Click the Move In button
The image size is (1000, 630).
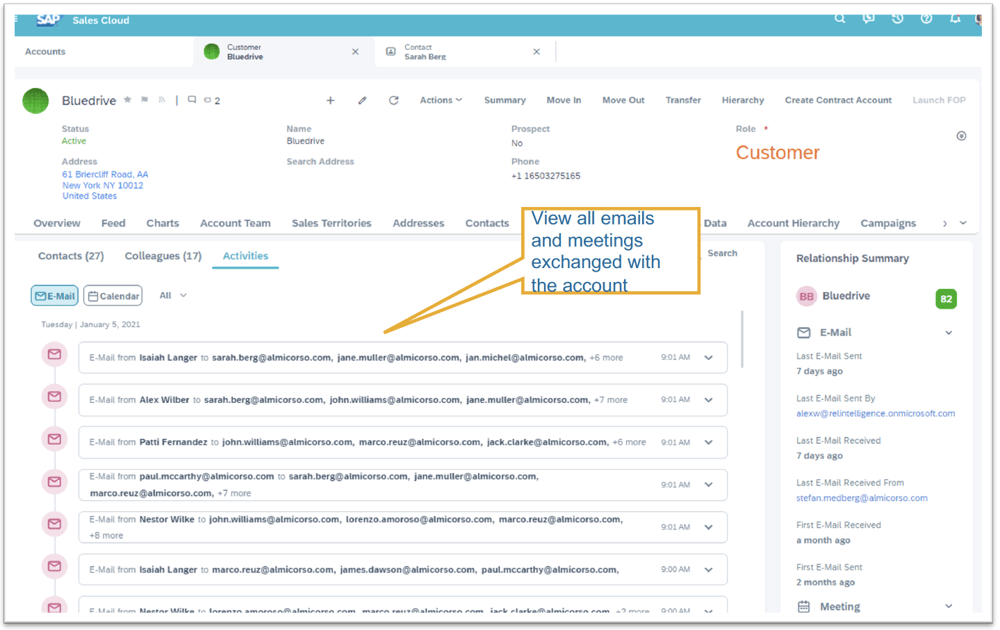point(564,100)
